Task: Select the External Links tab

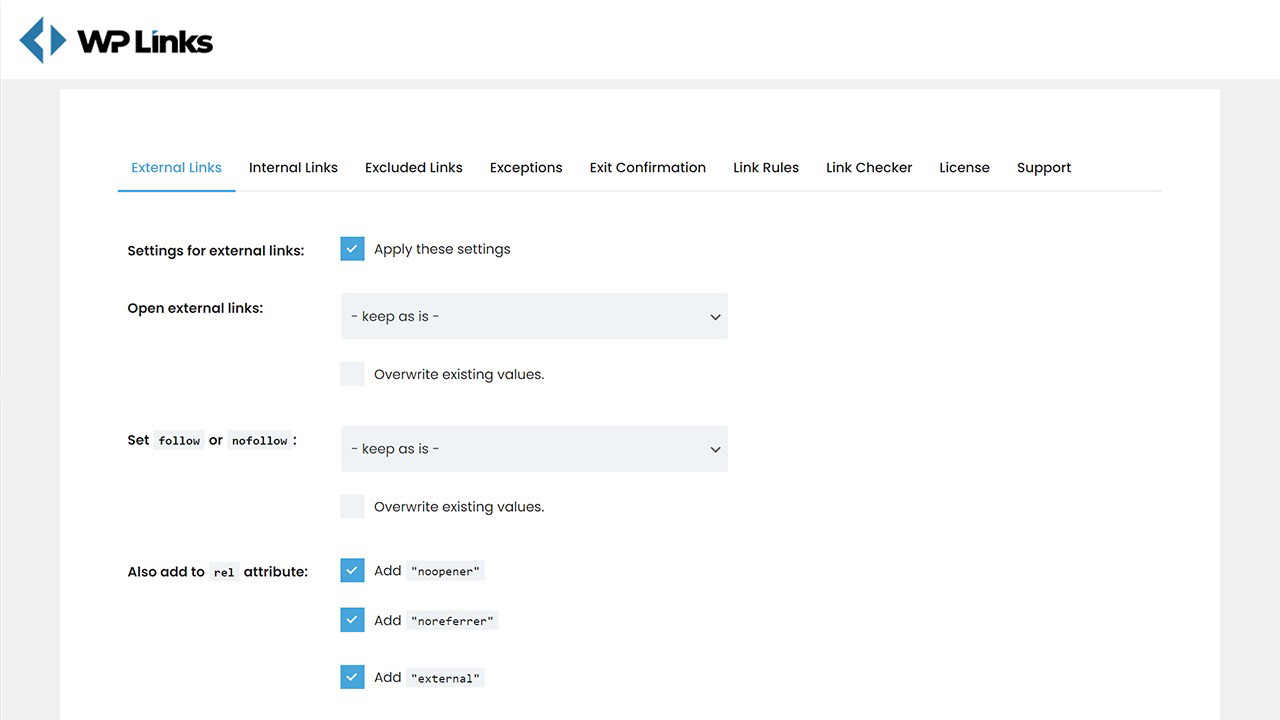Action: tap(176, 168)
